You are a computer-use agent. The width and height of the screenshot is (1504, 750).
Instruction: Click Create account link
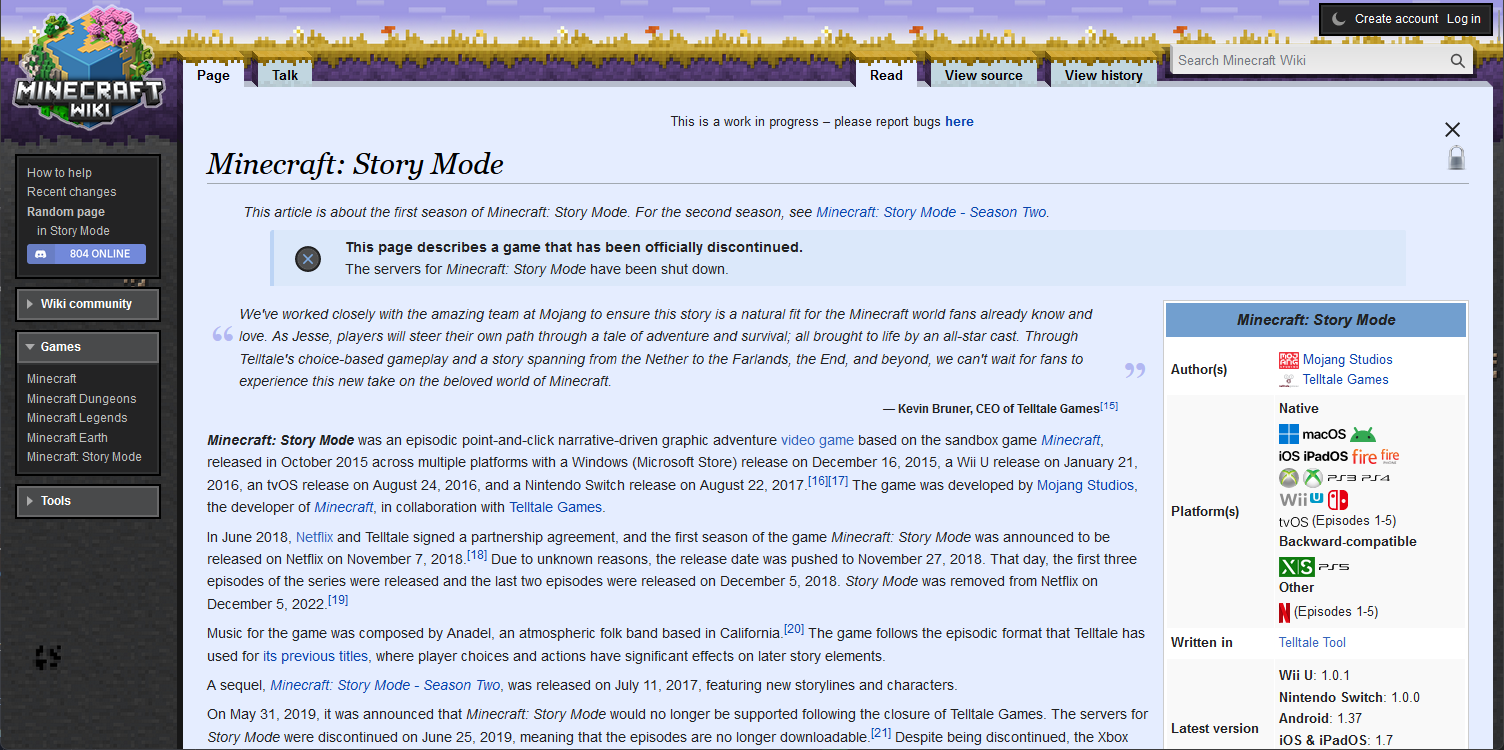pyautogui.click(x=1397, y=19)
